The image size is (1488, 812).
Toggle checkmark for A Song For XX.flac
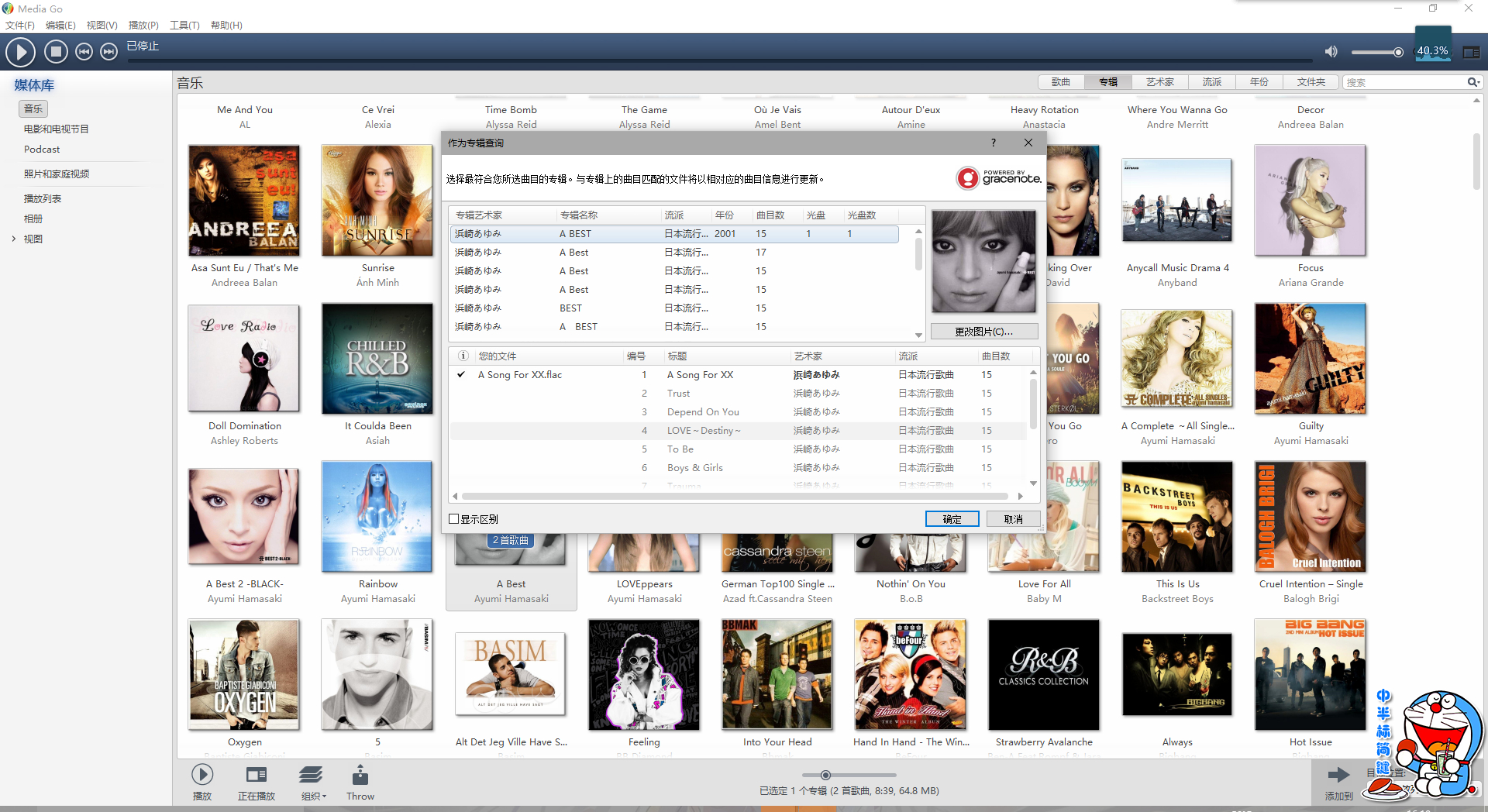coord(461,375)
